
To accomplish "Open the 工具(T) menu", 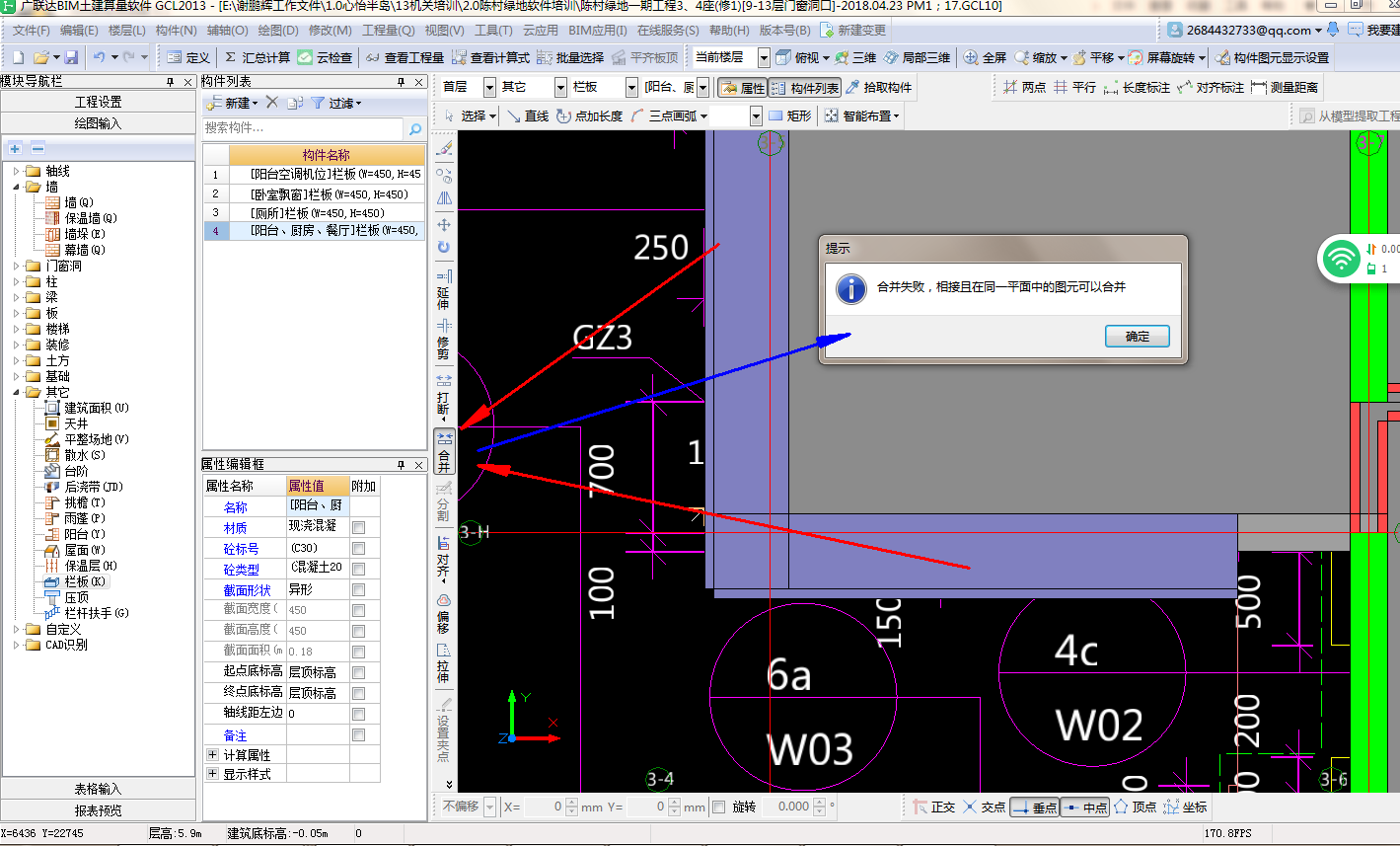I will pyautogui.click(x=493, y=31).
